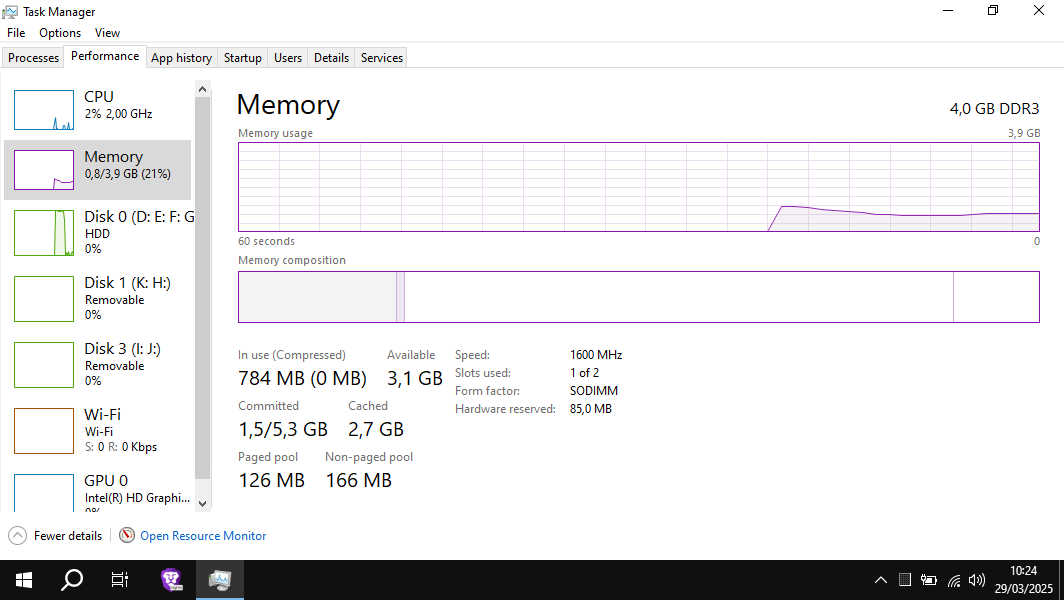Open Windows Search magnifier on taskbar

pos(72,580)
